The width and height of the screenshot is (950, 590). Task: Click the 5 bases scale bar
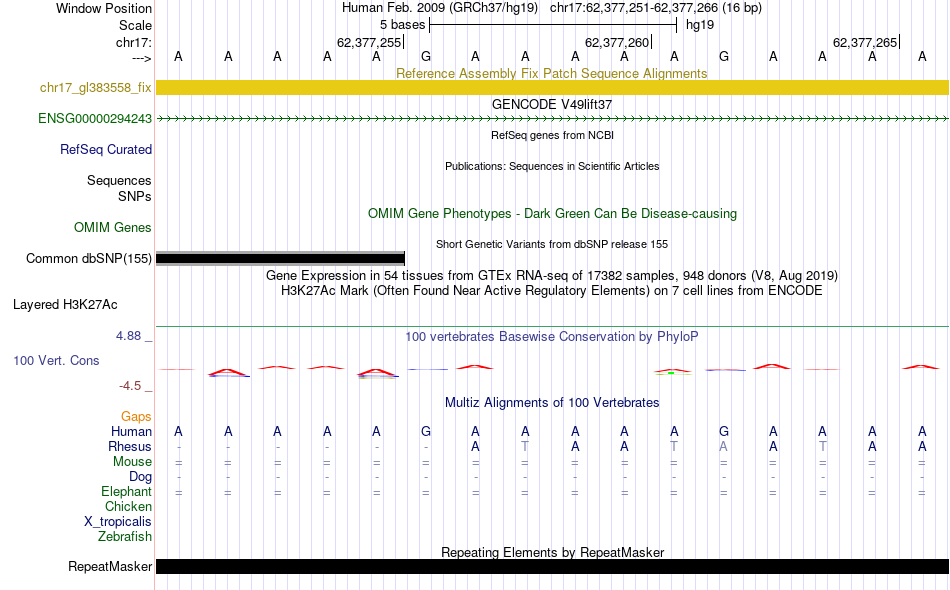click(553, 25)
